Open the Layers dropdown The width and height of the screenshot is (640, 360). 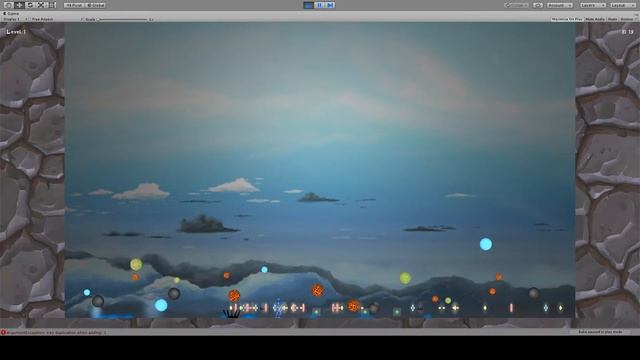pos(593,5)
